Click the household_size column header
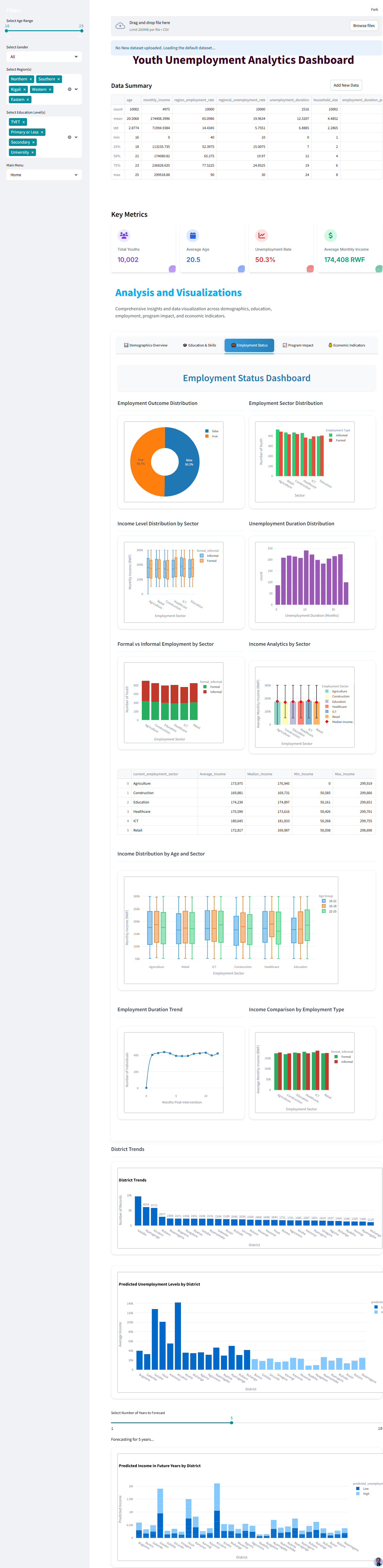Screen dimensions: 383x1568 click(x=326, y=100)
